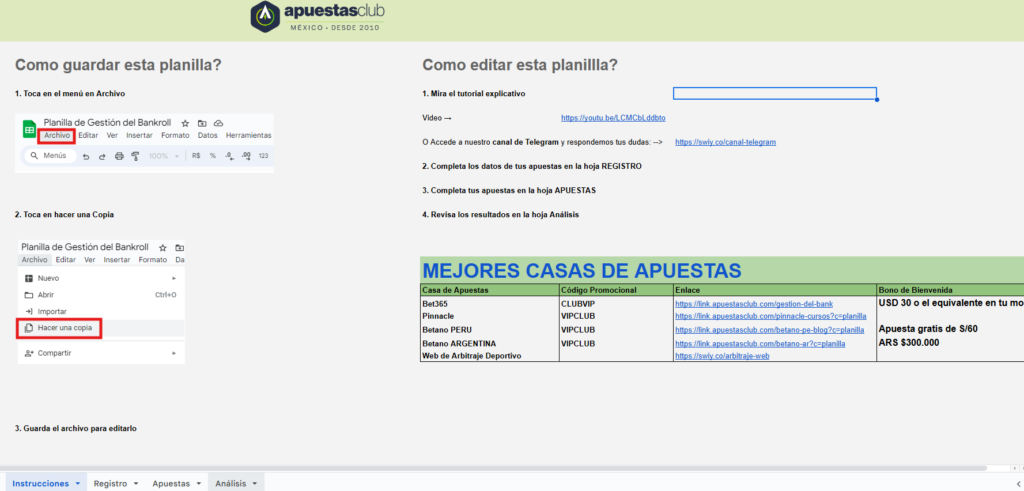Click the paint format roller icon
This screenshot has height=491, width=1024.
pos(135,156)
